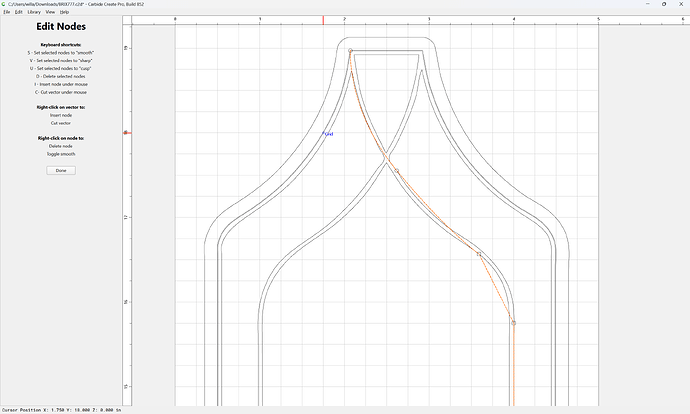Close the Carbide Create window
The image size is (690, 414).
[x=681, y=4]
